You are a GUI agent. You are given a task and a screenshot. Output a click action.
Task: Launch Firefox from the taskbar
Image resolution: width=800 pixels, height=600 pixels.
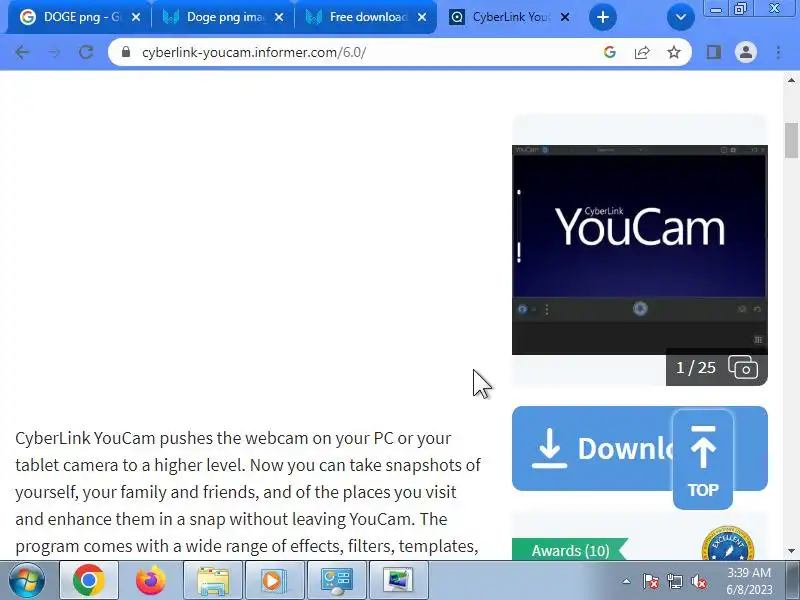tap(151, 581)
